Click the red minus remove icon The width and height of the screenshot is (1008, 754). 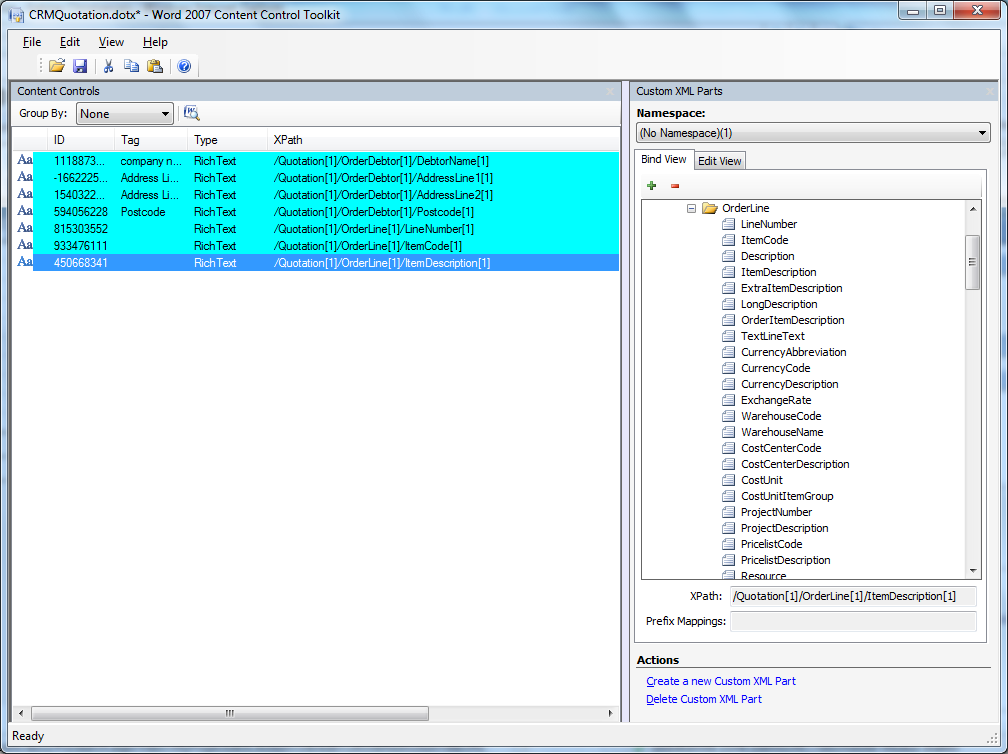[x=675, y=185]
